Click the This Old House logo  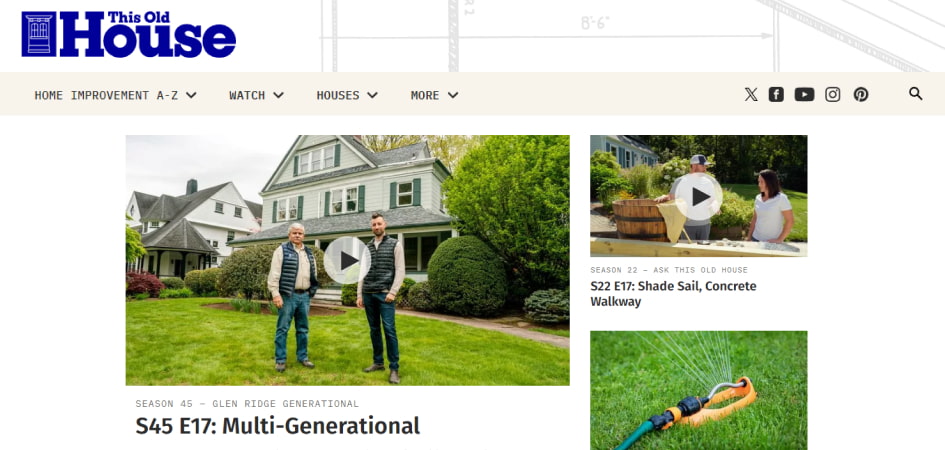[x=128, y=34]
